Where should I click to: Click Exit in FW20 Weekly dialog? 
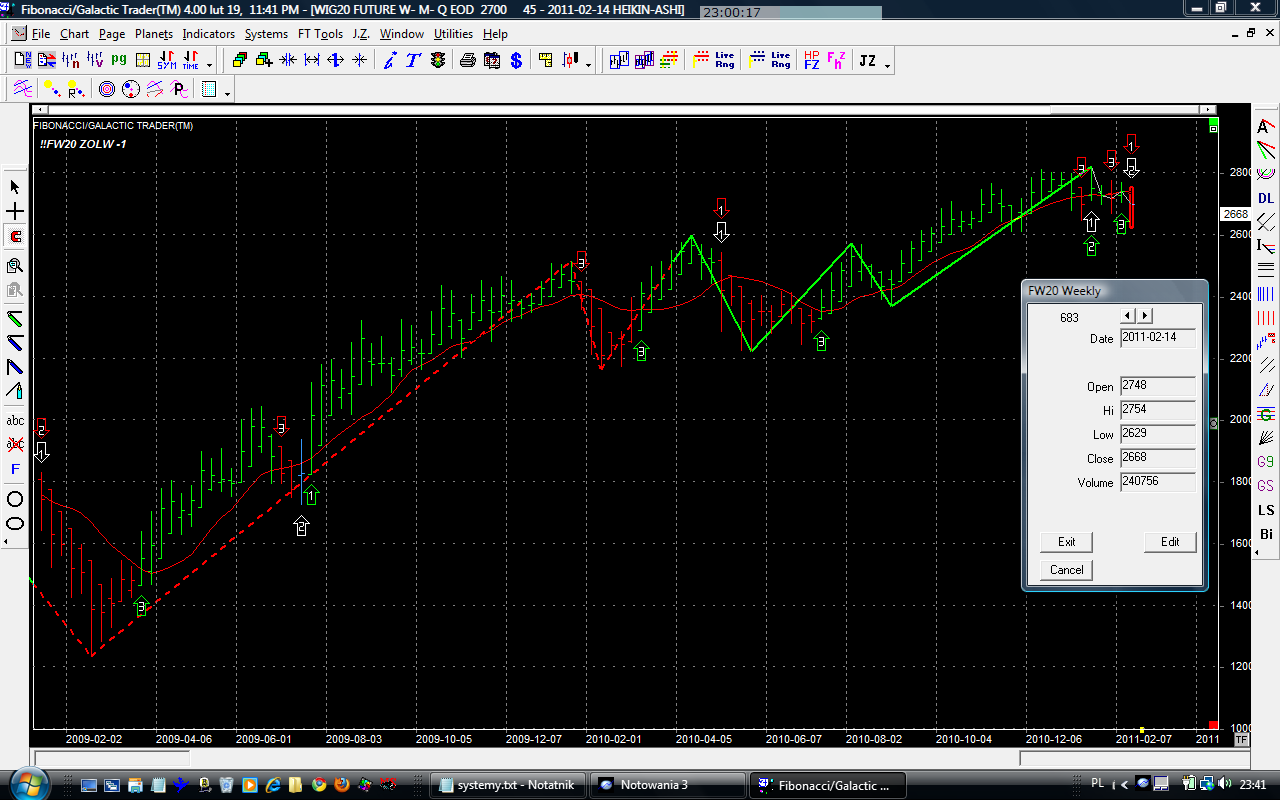tap(1066, 542)
